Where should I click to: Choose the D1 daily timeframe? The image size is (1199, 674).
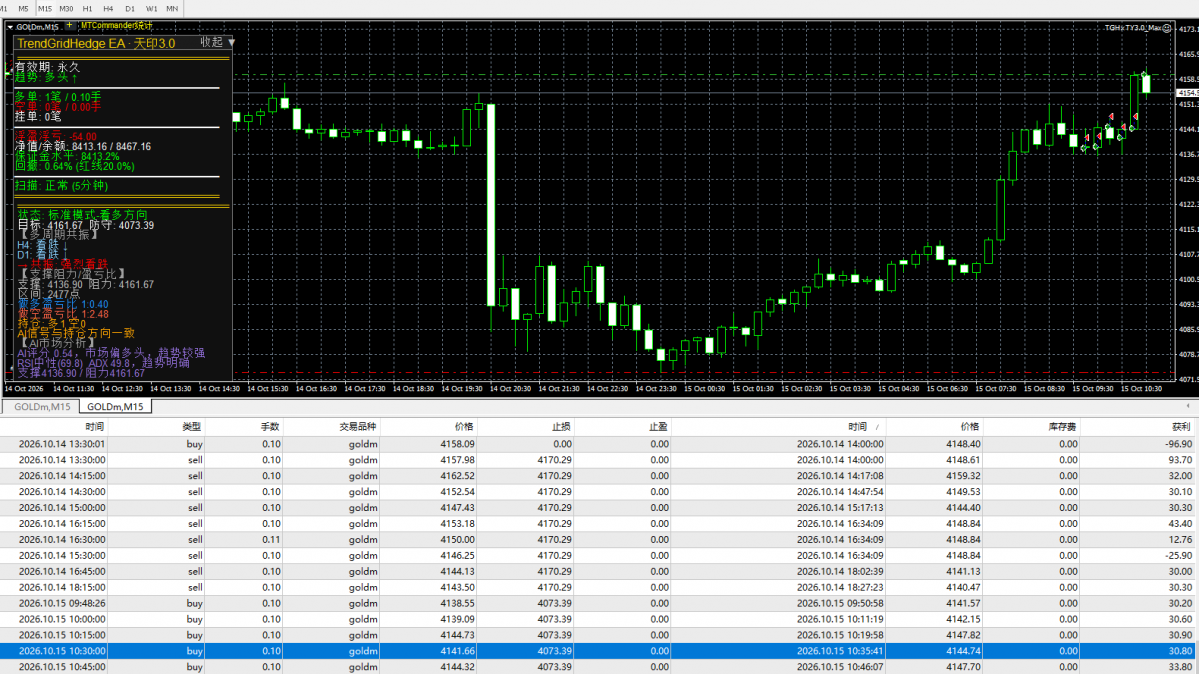(x=129, y=8)
